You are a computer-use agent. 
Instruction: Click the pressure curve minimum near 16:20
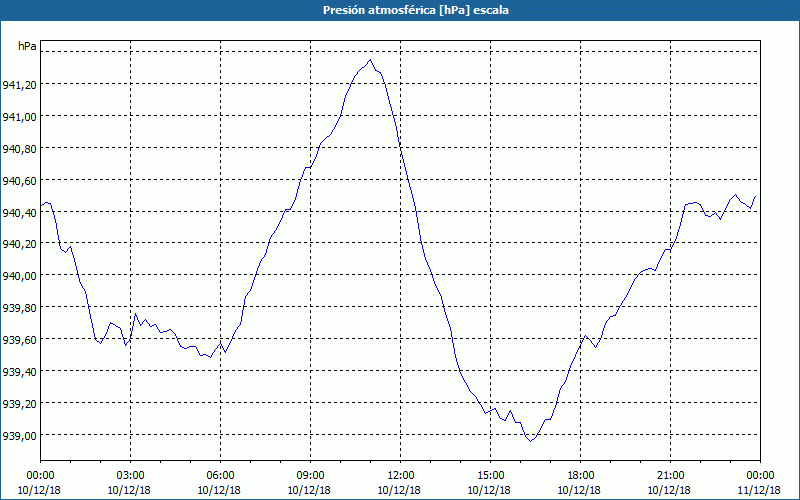[531, 441]
